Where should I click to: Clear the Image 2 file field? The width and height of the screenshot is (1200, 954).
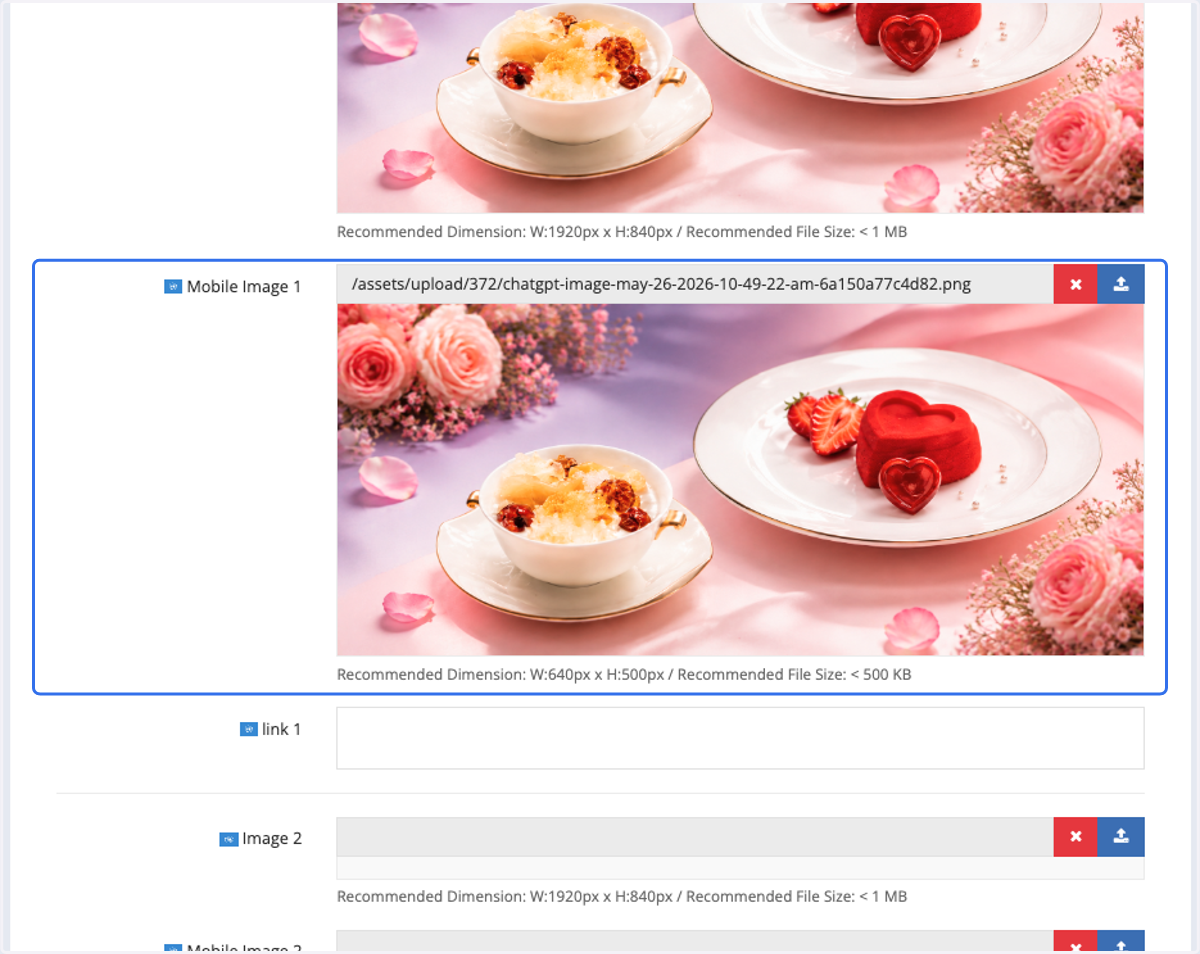tap(1076, 837)
